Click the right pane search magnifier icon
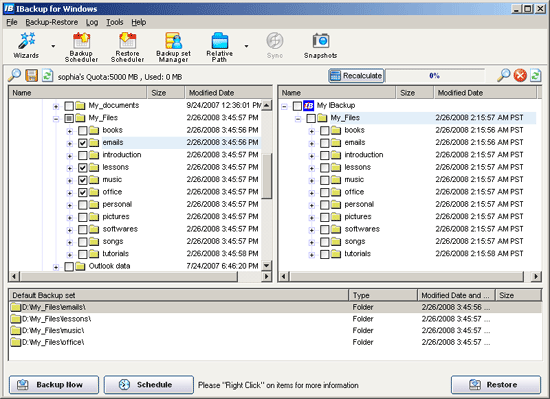Image resolution: width=550 pixels, height=399 pixels. pos(504,75)
